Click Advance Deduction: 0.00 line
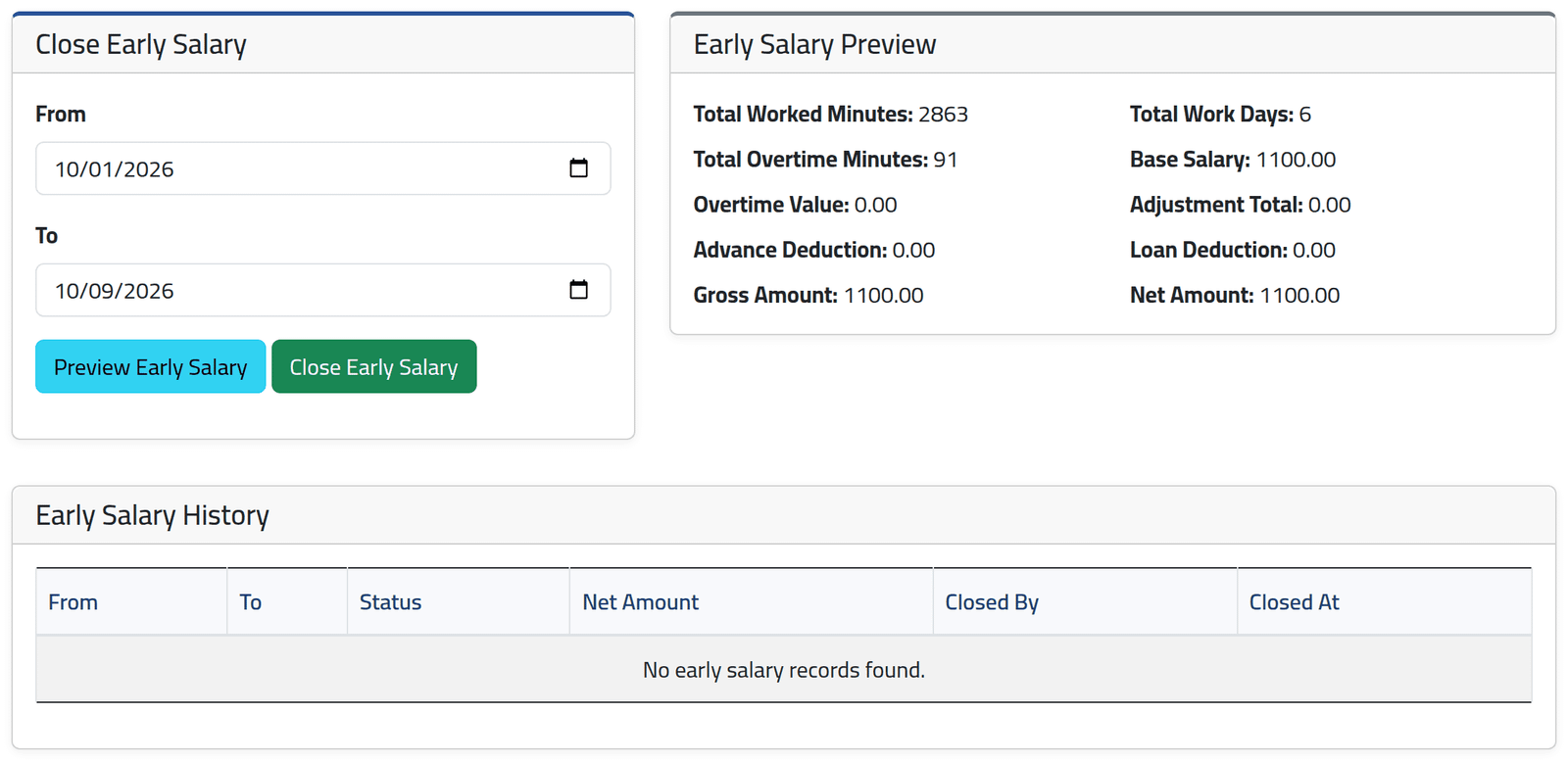 [814, 250]
